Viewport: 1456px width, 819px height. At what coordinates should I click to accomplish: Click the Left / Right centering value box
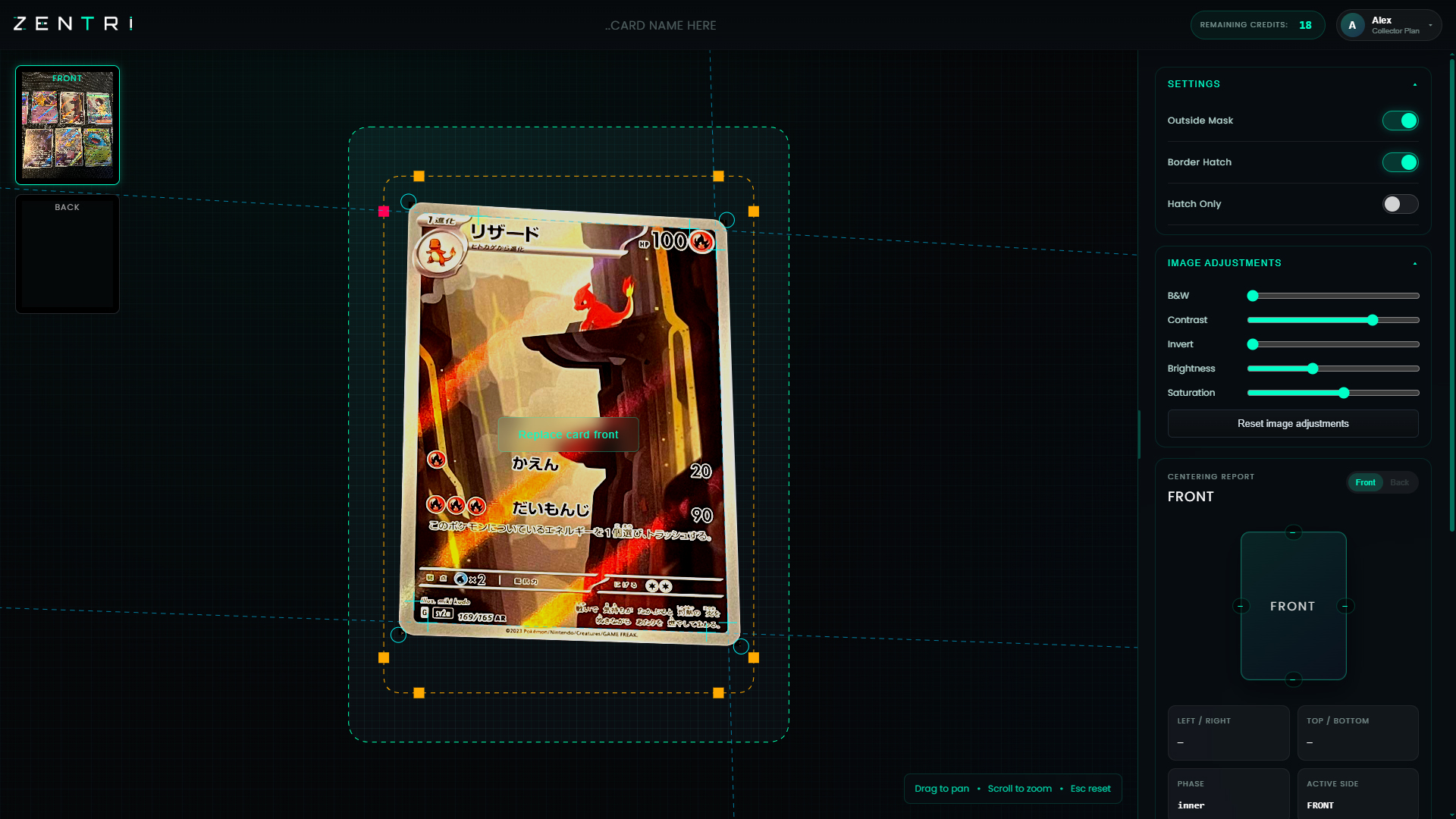pos(1228,733)
